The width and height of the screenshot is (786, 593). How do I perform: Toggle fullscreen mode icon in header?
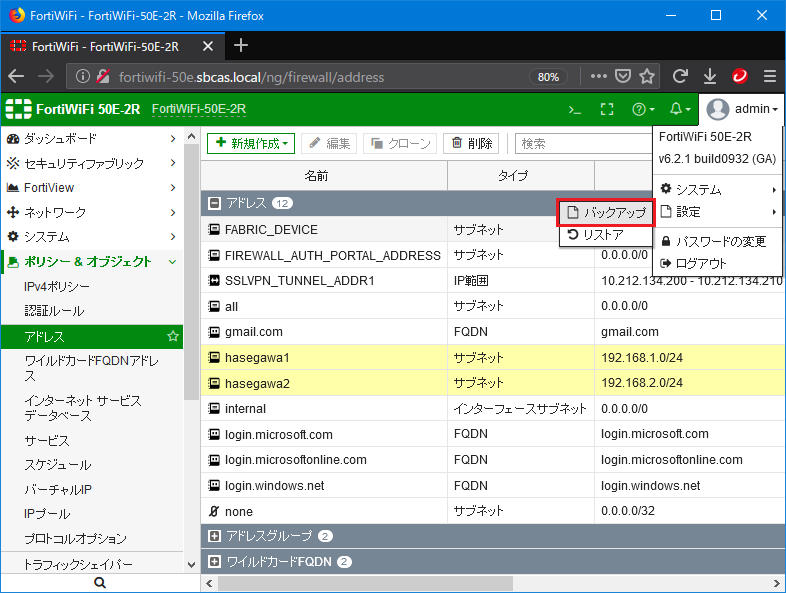point(607,109)
